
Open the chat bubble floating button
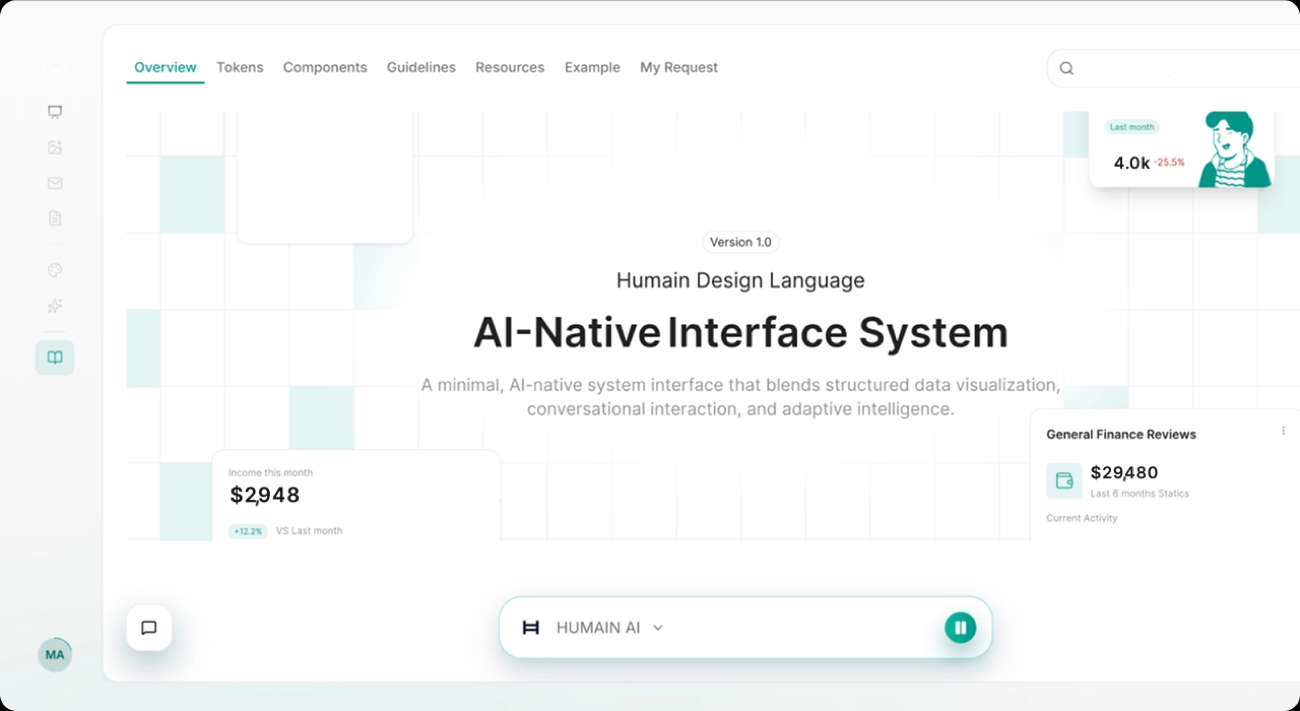coord(149,628)
